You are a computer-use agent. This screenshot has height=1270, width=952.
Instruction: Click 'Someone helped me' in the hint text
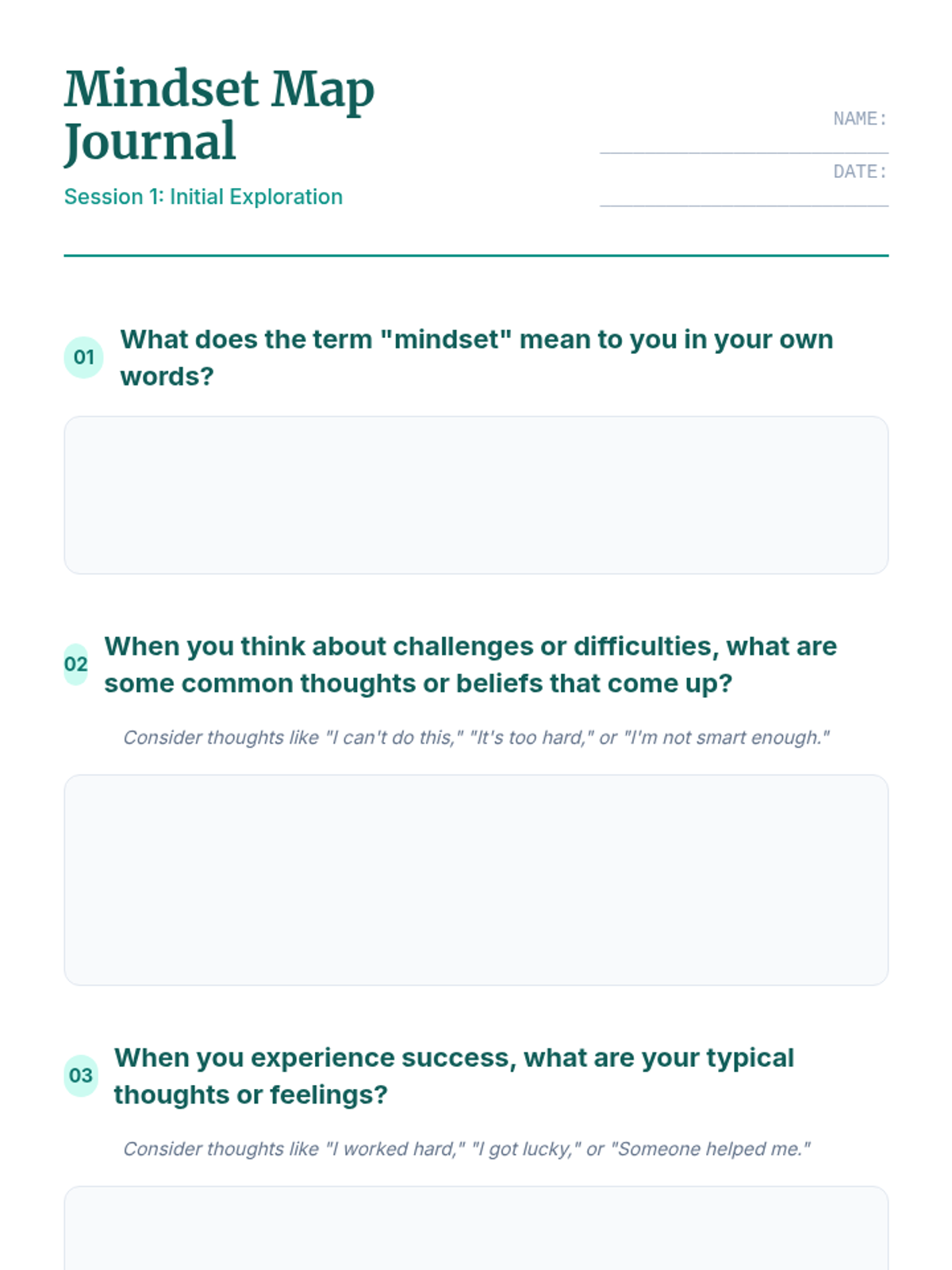click(x=710, y=1149)
